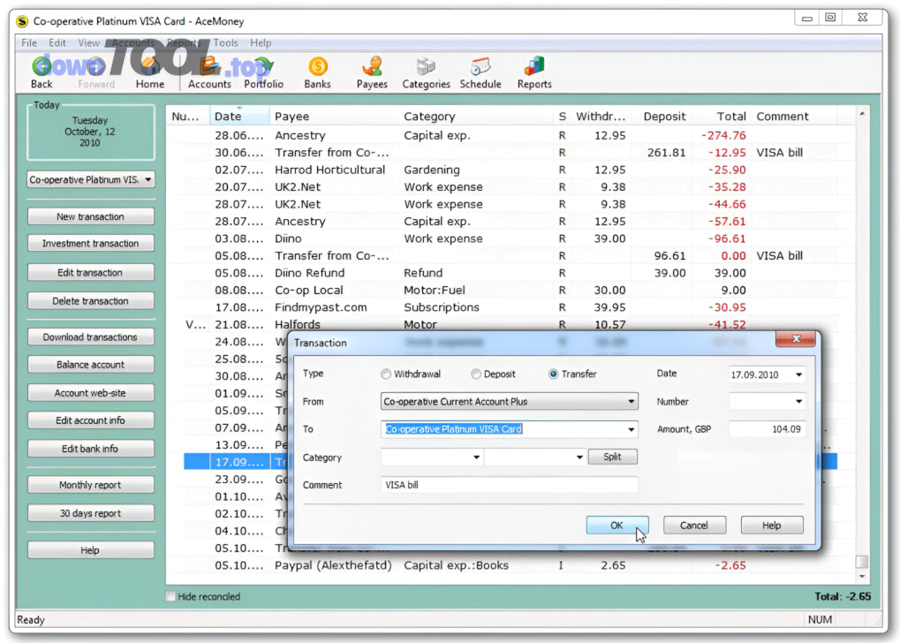The height and width of the screenshot is (643, 900).
Task: Sort by the Date column header
Action: 239,116
